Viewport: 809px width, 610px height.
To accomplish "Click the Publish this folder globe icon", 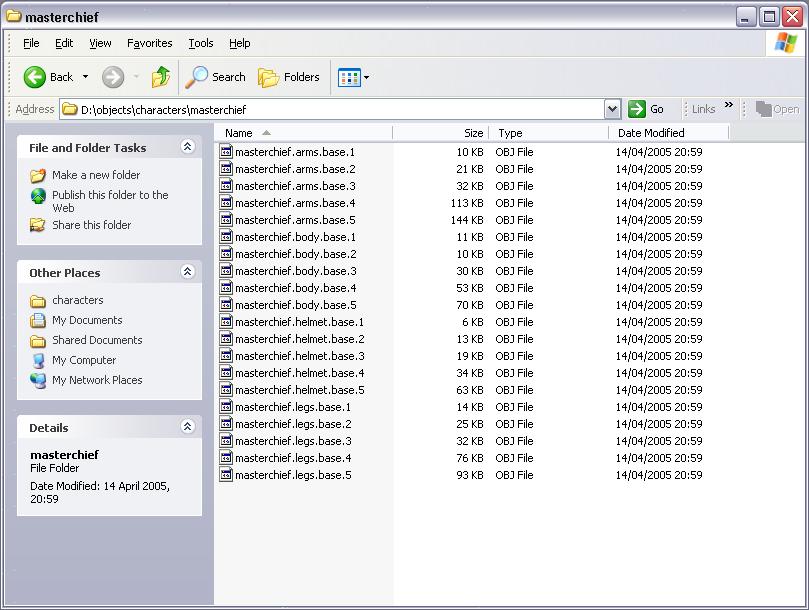I will pos(38,196).
